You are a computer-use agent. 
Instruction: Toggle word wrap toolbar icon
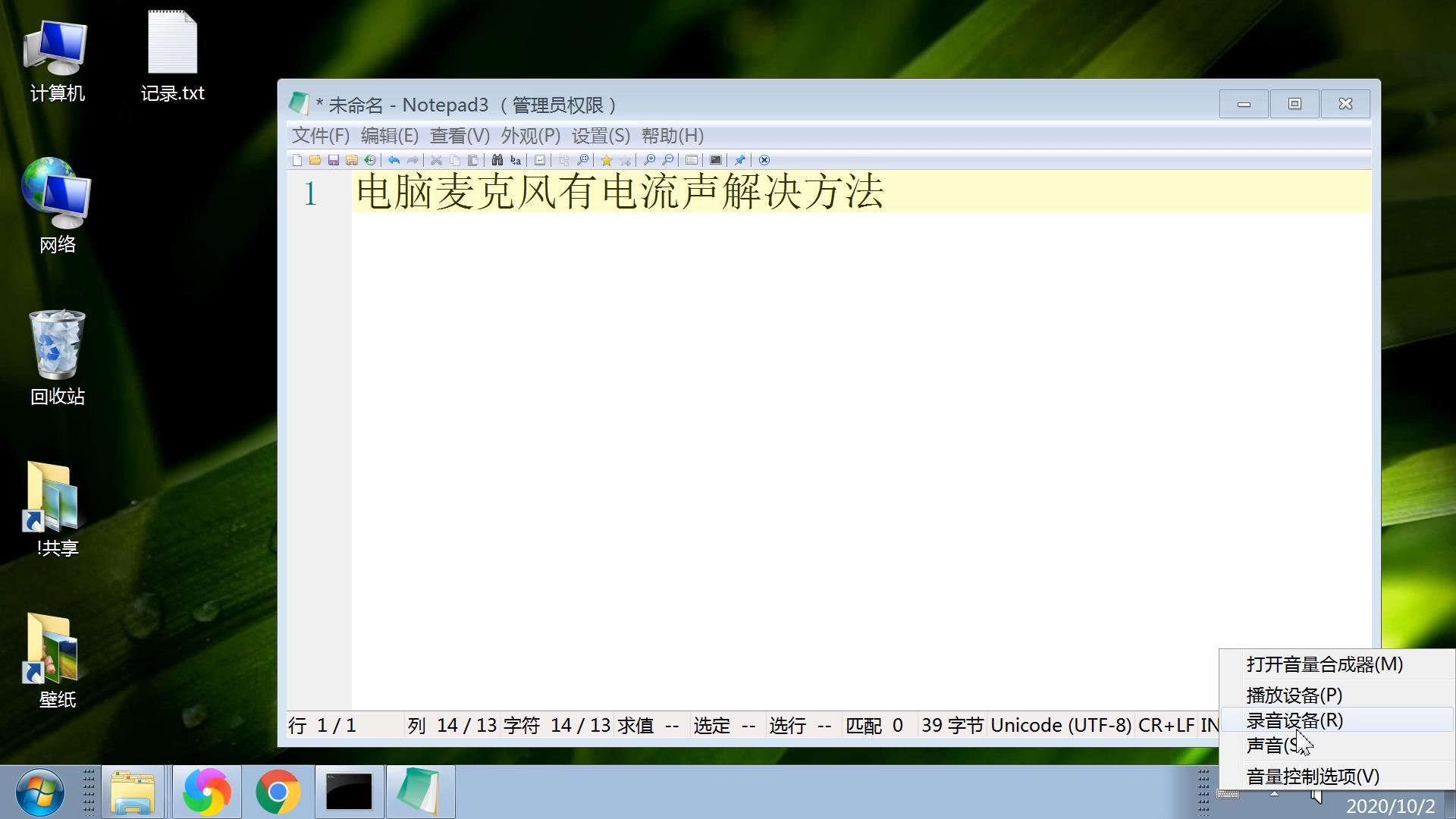click(x=539, y=160)
